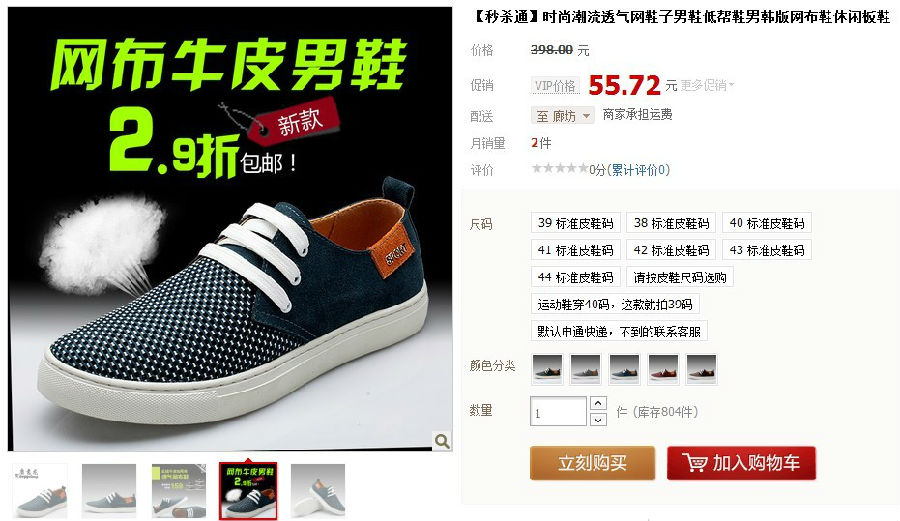Open the 至 廊坊 delivery location dropdown
Screen dimensions: 900x521
(562, 115)
